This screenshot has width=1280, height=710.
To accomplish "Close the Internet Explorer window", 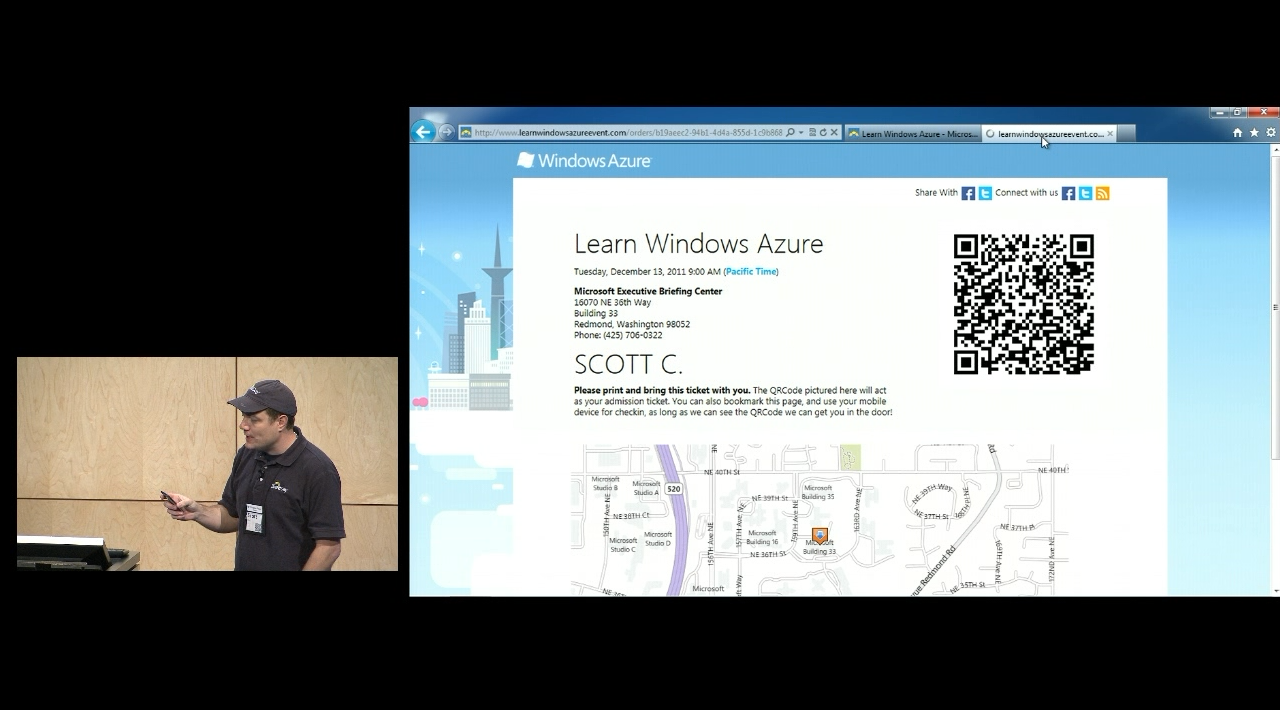I will coord(1263,112).
